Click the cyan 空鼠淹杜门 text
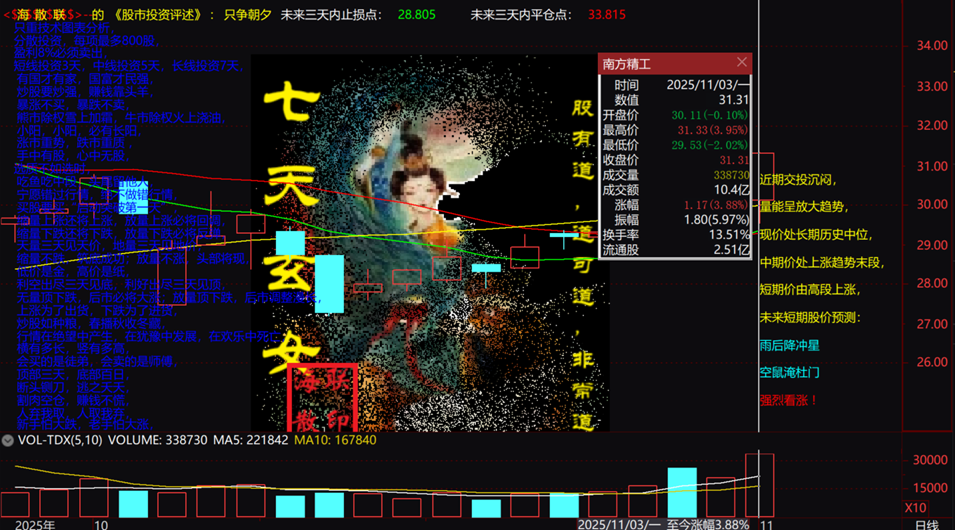 tap(789, 372)
